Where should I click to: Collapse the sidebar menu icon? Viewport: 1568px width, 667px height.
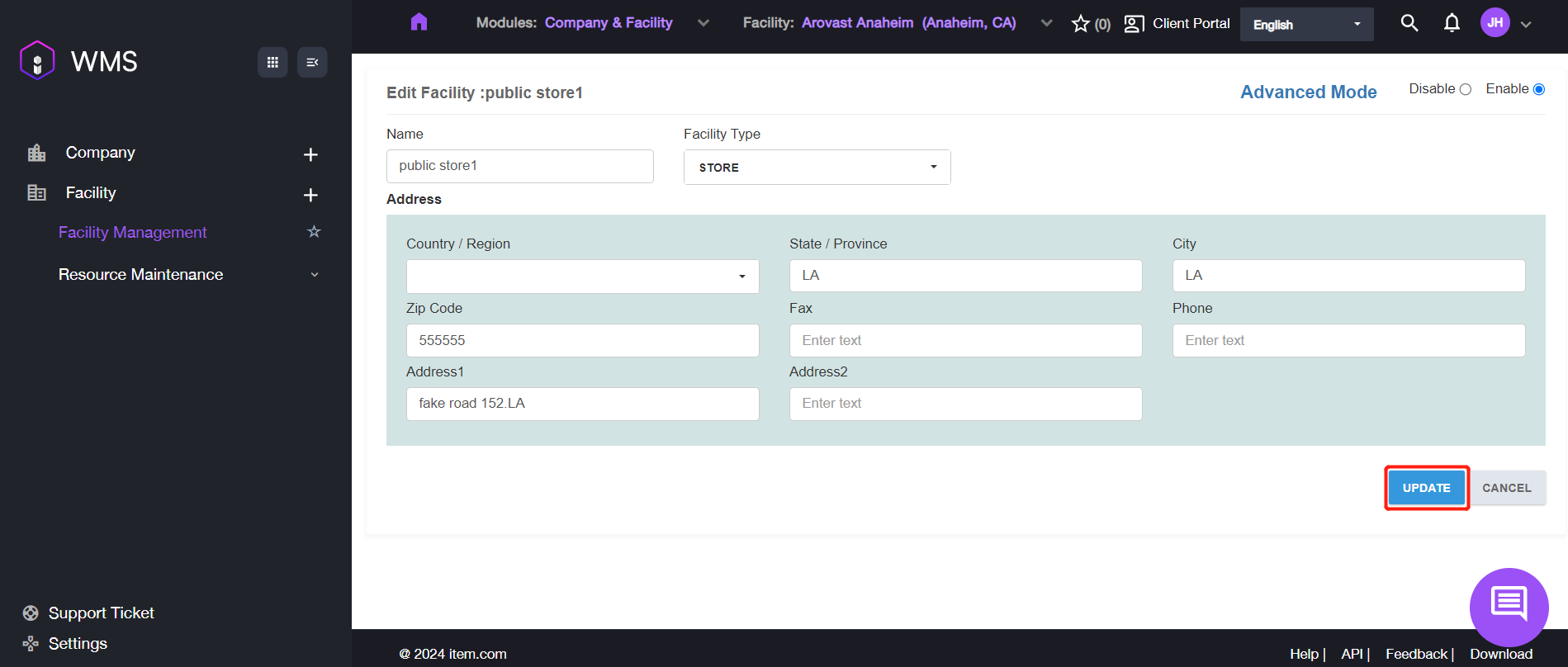312,63
